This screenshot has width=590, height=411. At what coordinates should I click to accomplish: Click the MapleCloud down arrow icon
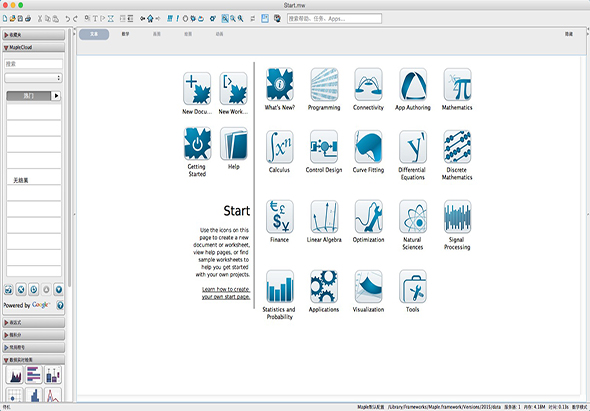coord(58,289)
